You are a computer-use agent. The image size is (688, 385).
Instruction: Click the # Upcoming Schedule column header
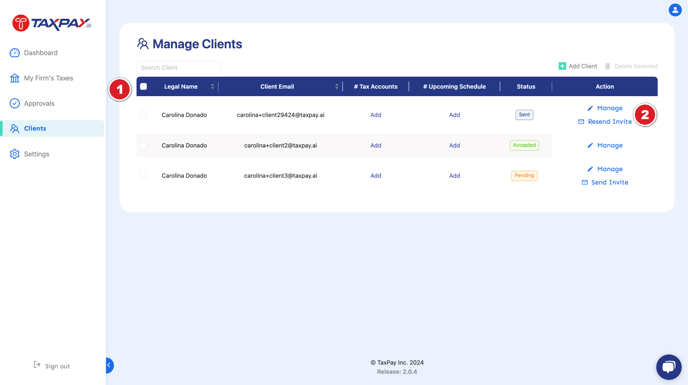(x=454, y=86)
